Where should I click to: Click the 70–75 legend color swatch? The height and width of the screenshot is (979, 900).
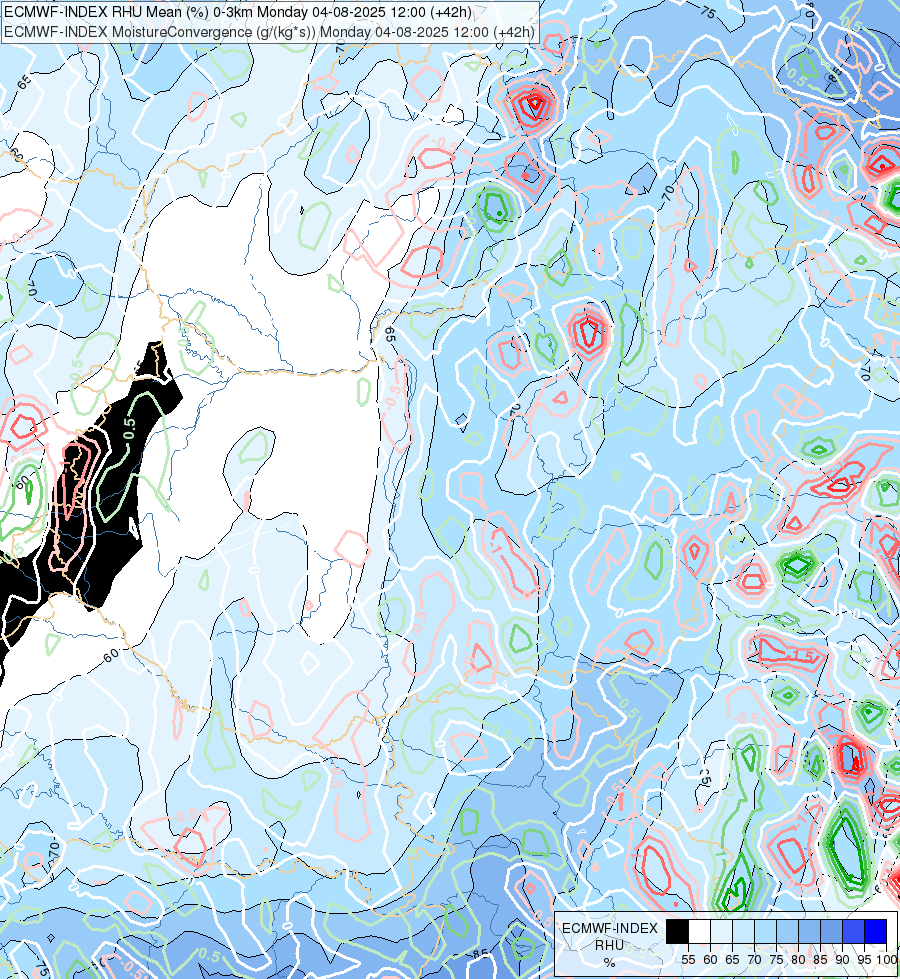pyautogui.click(x=765, y=932)
